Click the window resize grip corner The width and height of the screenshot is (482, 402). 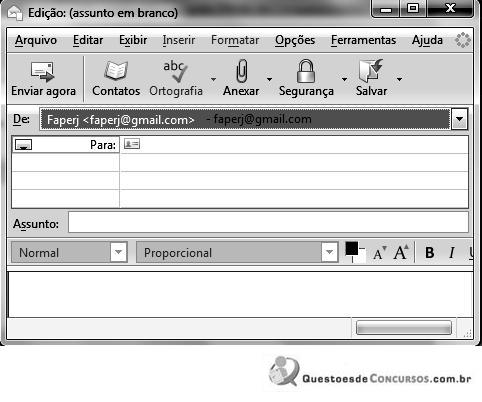click(468, 333)
